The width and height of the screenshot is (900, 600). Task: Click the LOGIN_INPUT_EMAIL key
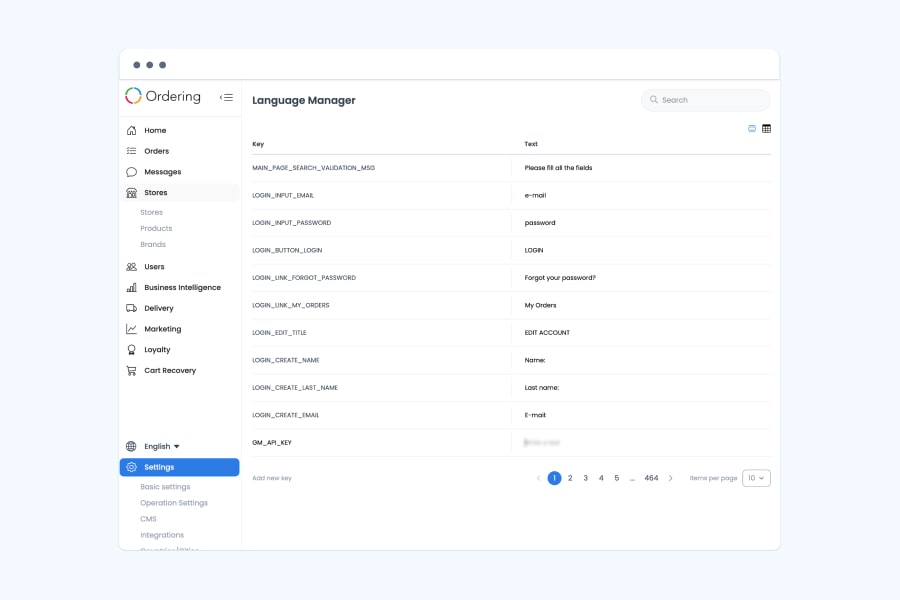coord(283,195)
